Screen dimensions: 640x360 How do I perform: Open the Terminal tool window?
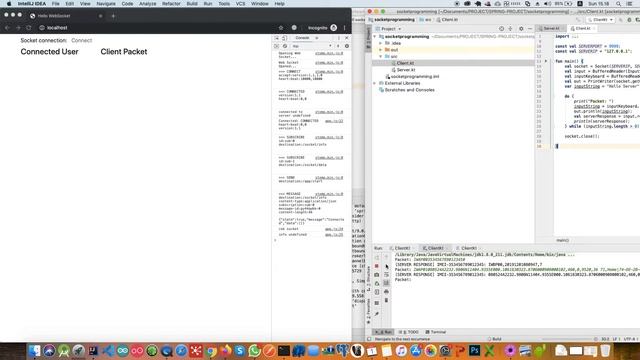(x=436, y=332)
